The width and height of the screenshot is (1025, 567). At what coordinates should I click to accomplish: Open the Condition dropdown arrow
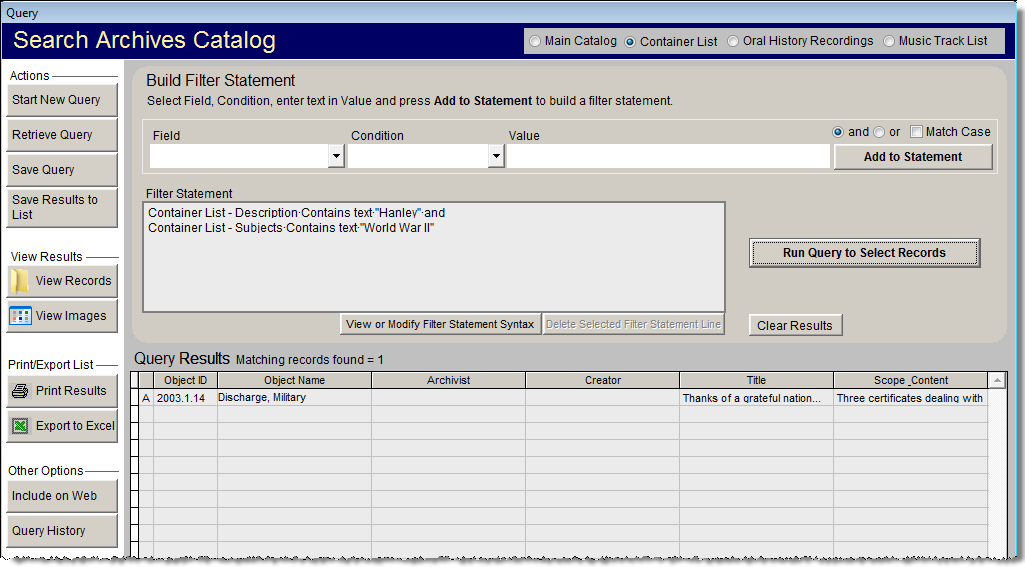tap(496, 157)
